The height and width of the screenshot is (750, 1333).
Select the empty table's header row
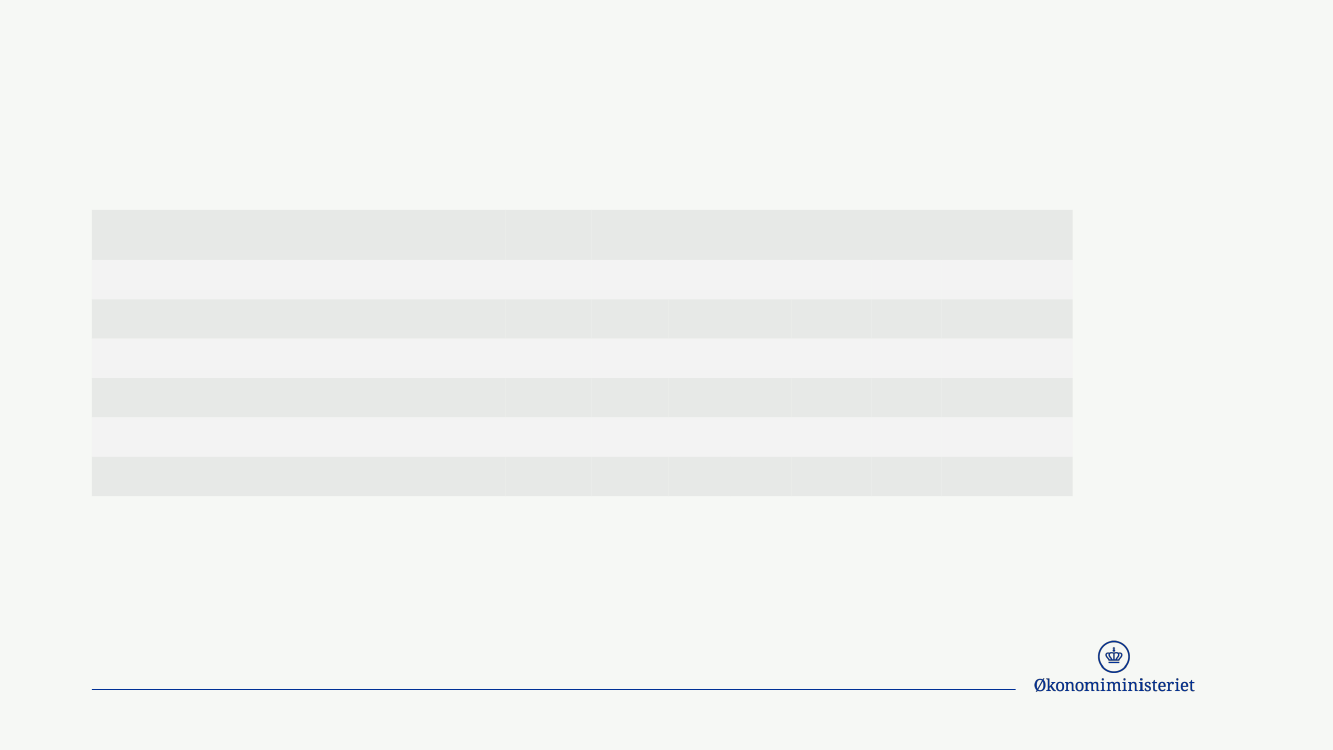click(582, 235)
